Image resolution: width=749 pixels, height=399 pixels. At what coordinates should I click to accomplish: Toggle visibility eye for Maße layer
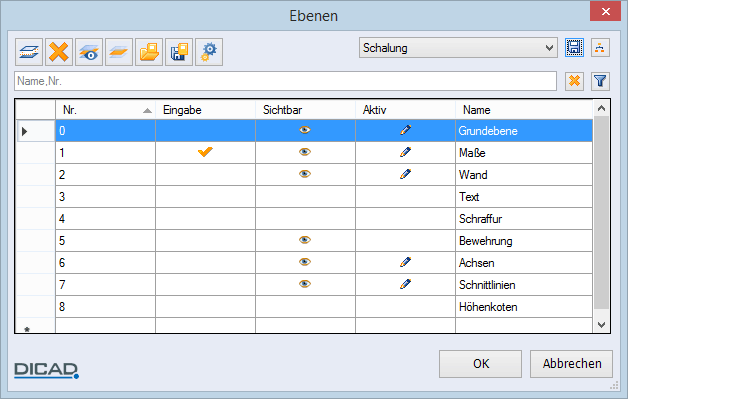click(x=305, y=152)
